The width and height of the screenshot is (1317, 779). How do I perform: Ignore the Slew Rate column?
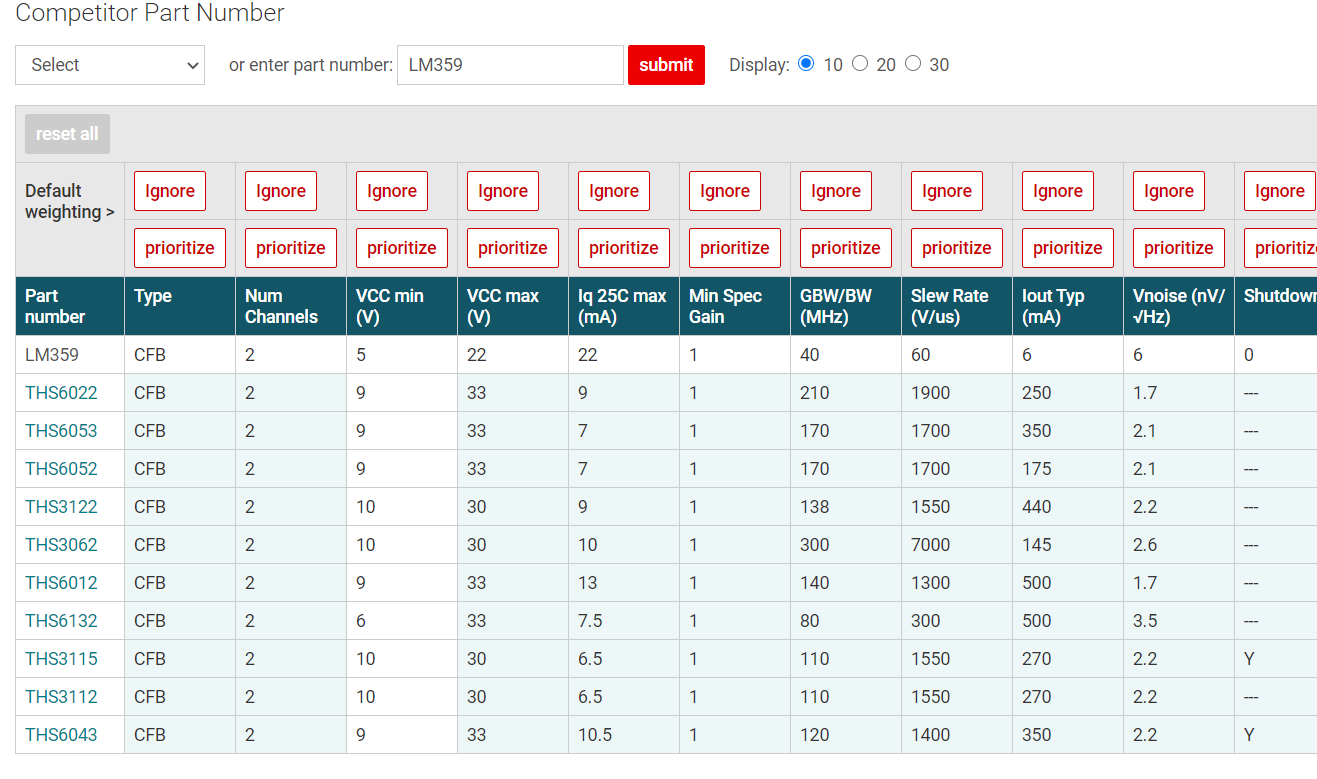[947, 191]
